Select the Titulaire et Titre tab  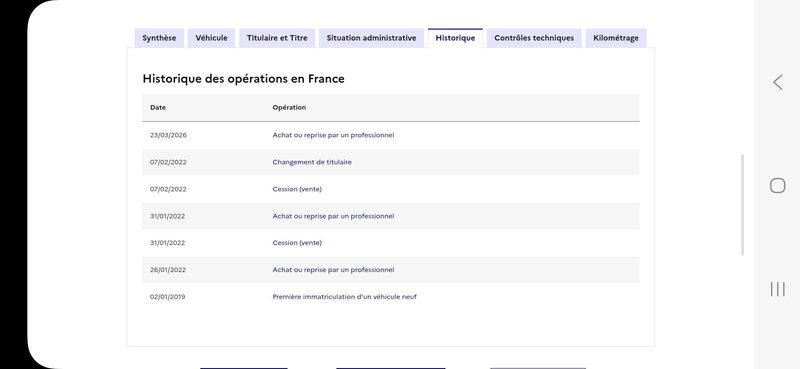[277, 38]
